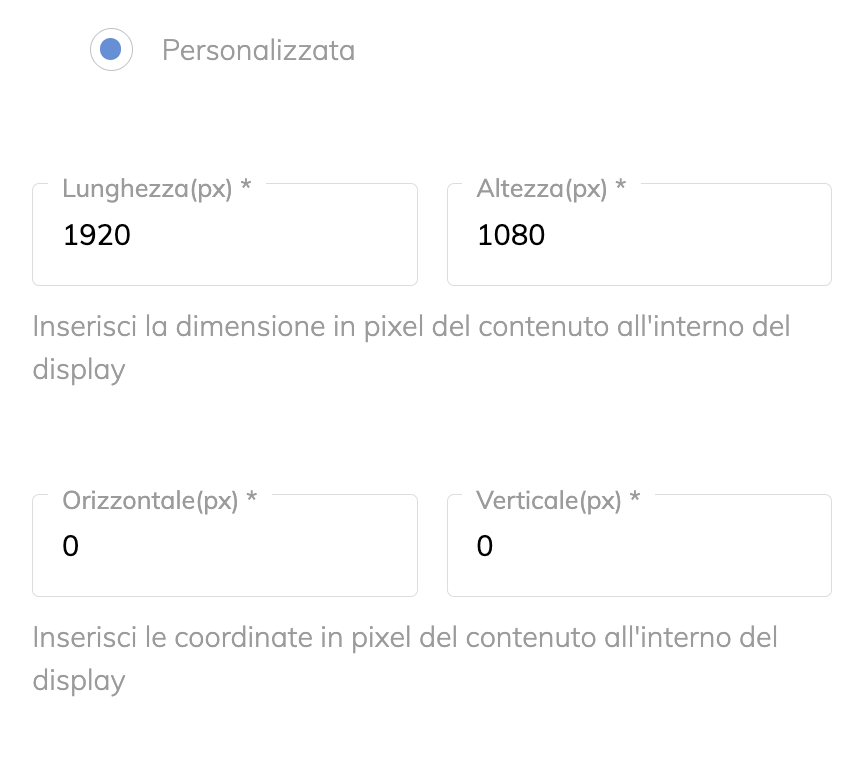Click the asterisk beside Verticale(px)
Image resolution: width=868 pixels, height=758 pixels.
click(635, 496)
